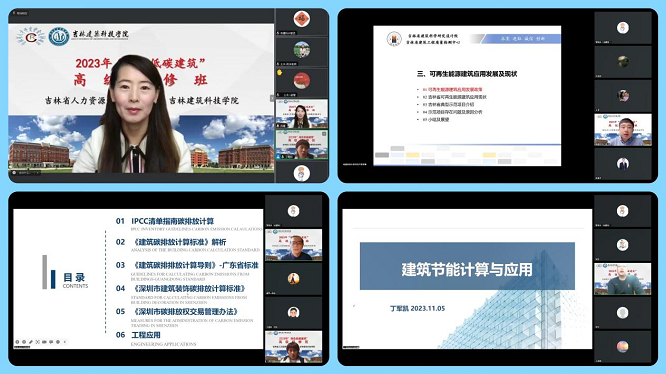Select the pen annotation tool on contents slide
The width and height of the screenshot is (666, 374).
[31, 342]
